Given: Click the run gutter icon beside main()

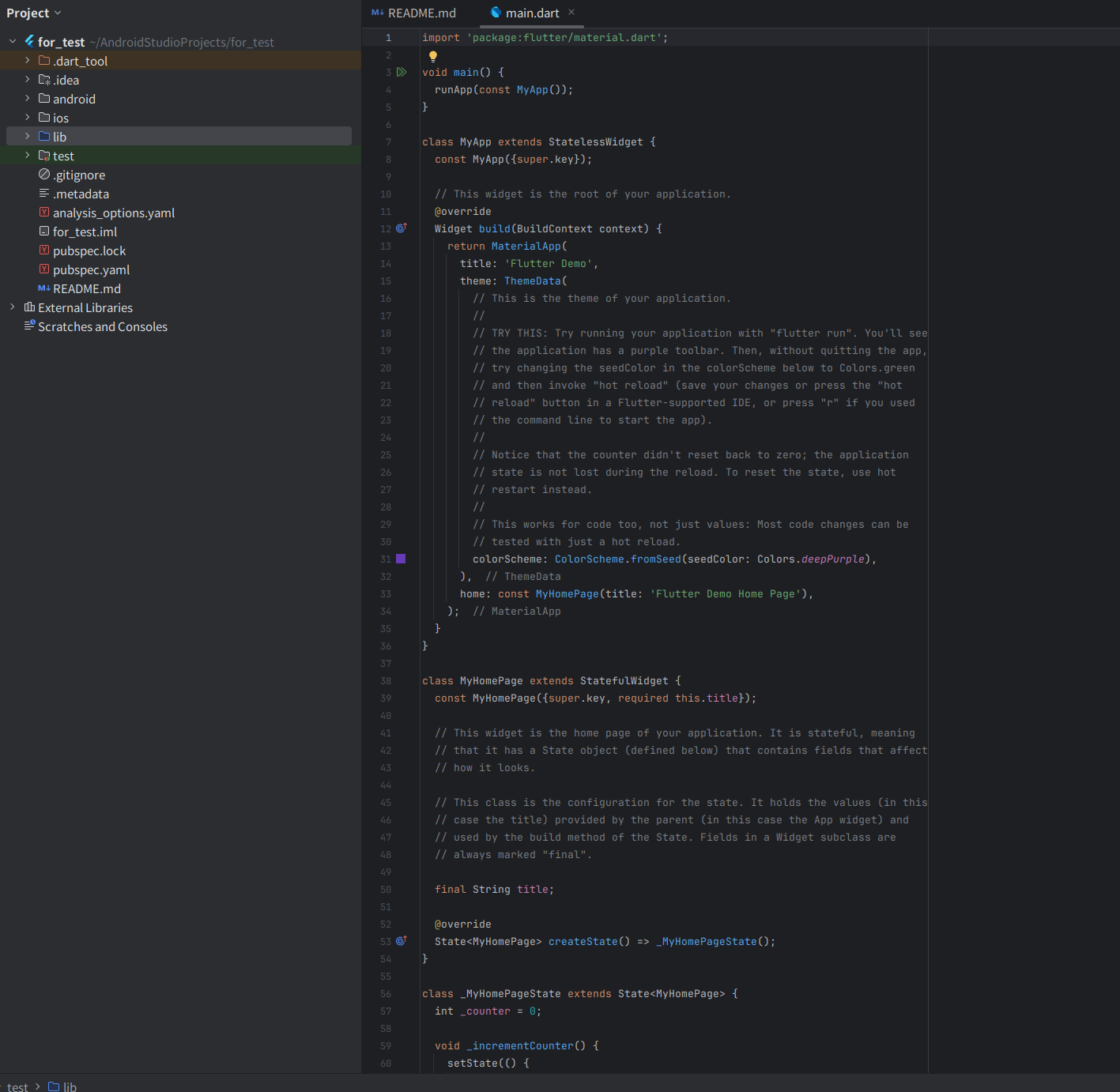Looking at the screenshot, I should tap(402, 72).
